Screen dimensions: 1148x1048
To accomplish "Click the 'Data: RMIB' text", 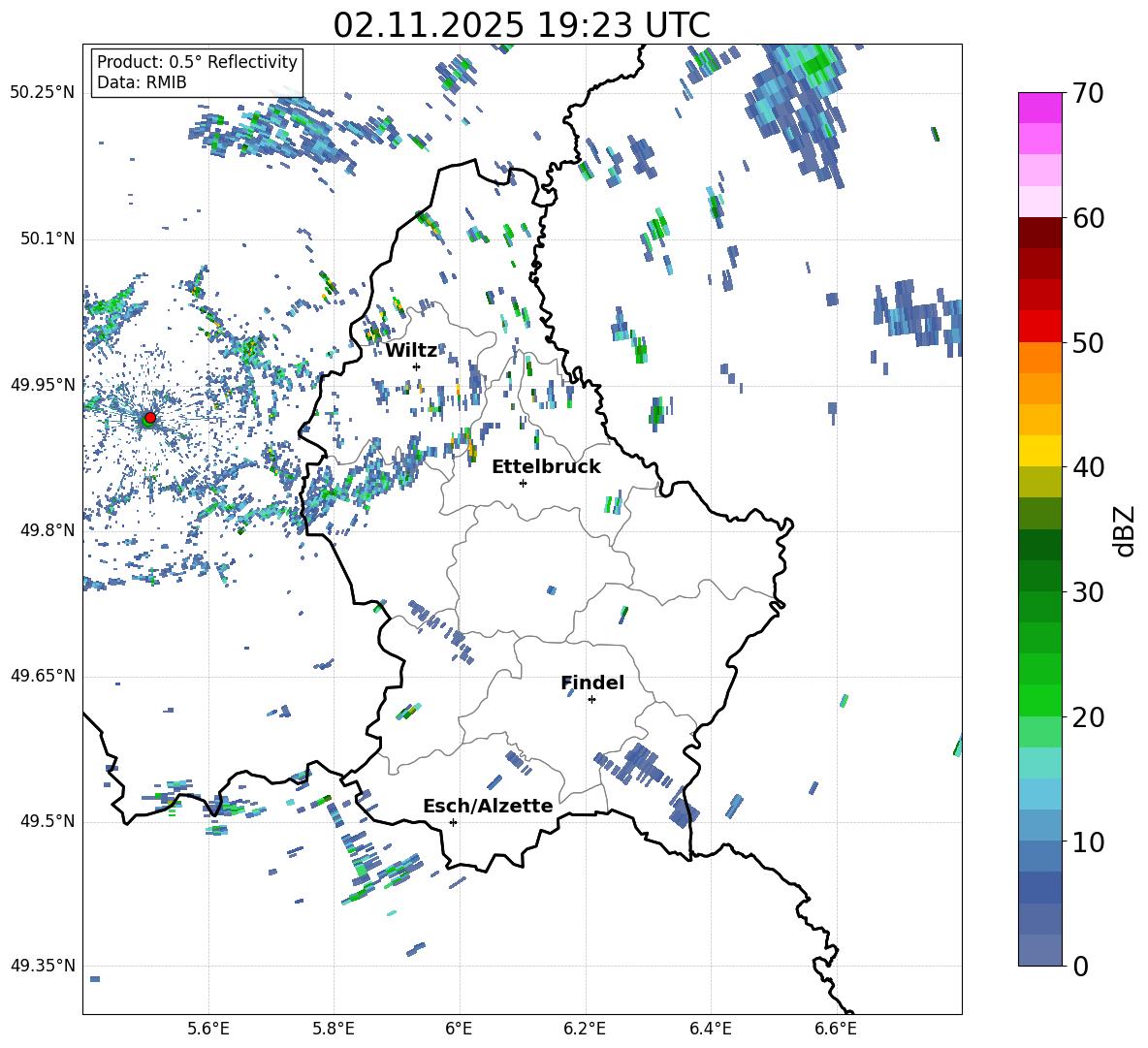I will pos(142,82).
